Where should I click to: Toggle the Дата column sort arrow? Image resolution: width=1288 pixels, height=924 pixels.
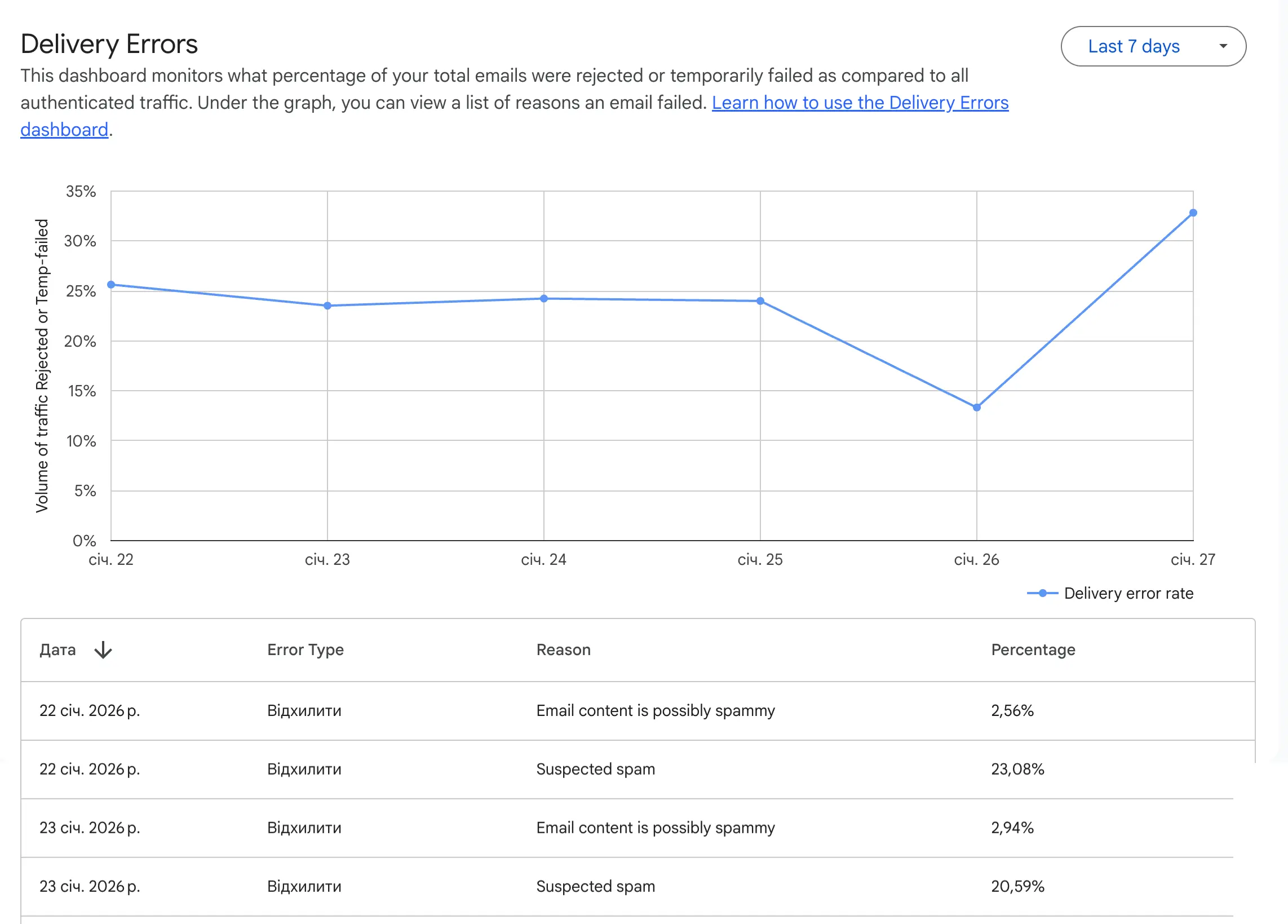[103, 649]
